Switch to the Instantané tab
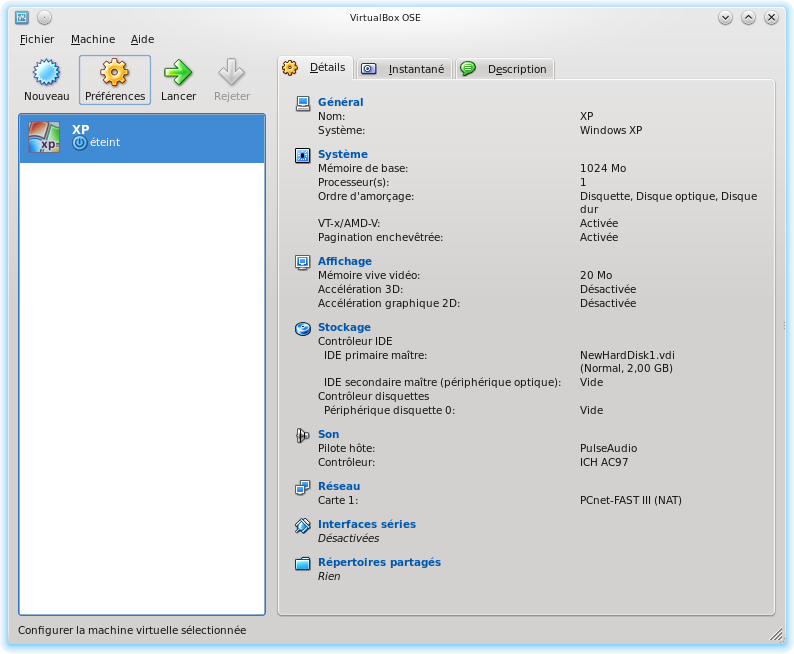 [403, 69]
